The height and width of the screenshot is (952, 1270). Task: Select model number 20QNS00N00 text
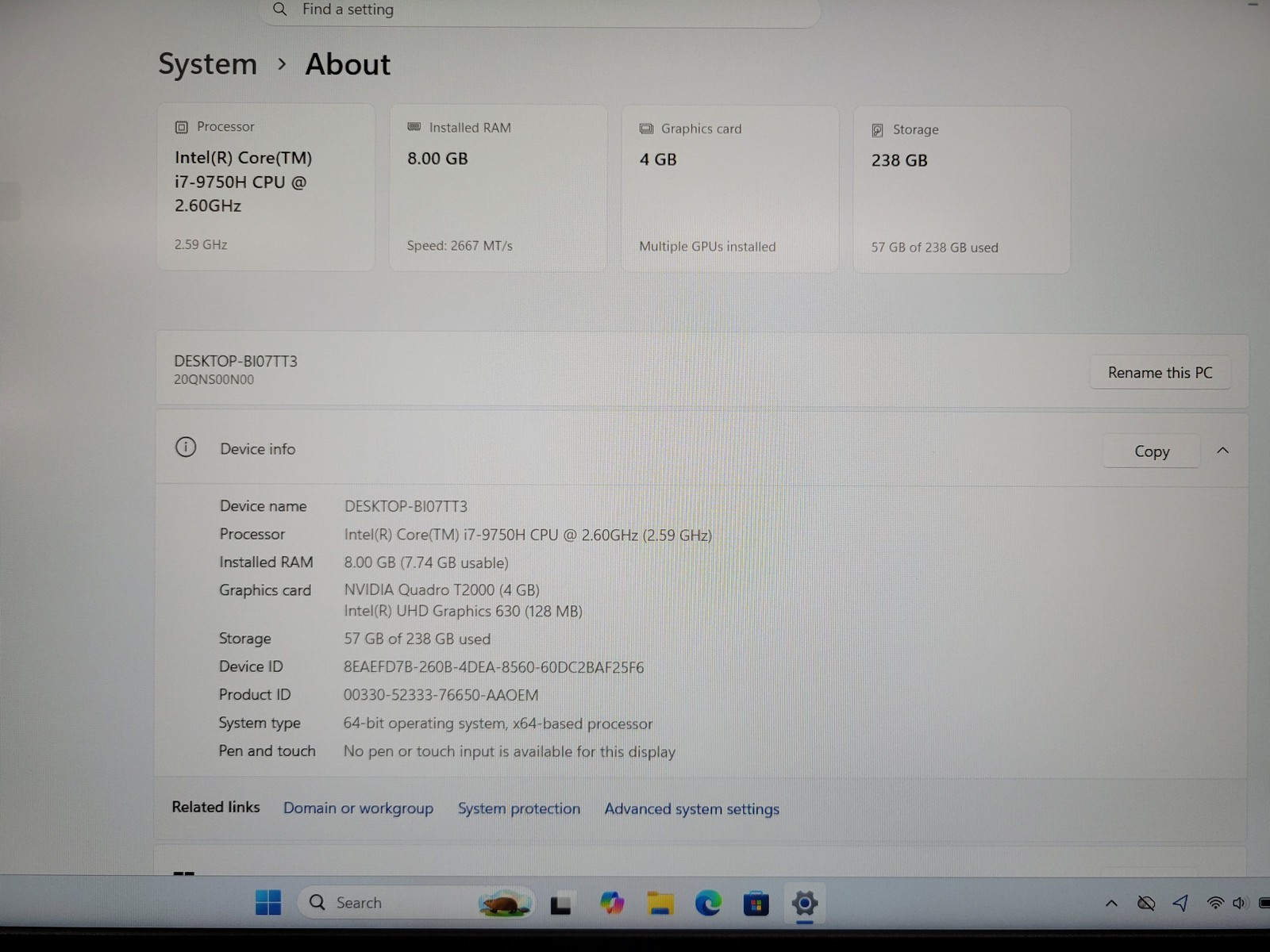coord(214,379)
